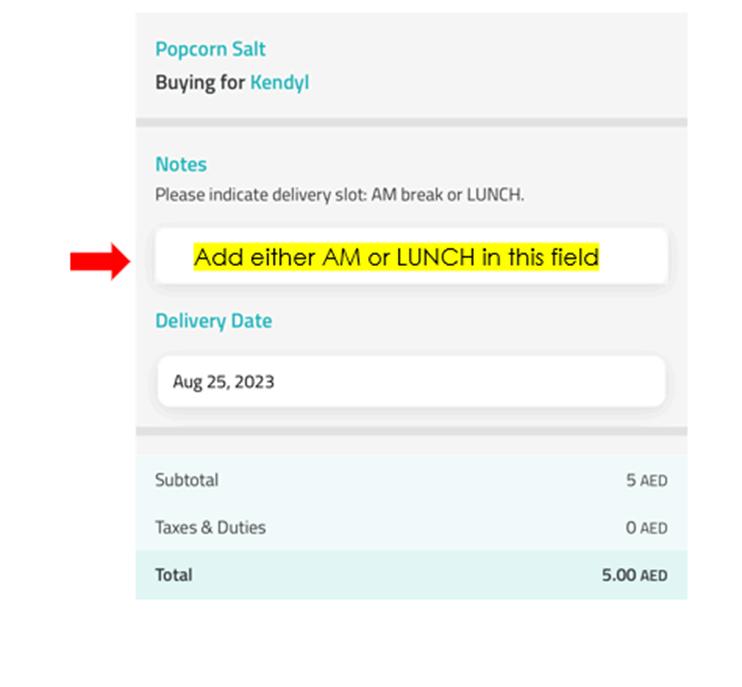
Task: Select the Kendyl recipient name
Action: pyautogui.click(x=279, y=83)
